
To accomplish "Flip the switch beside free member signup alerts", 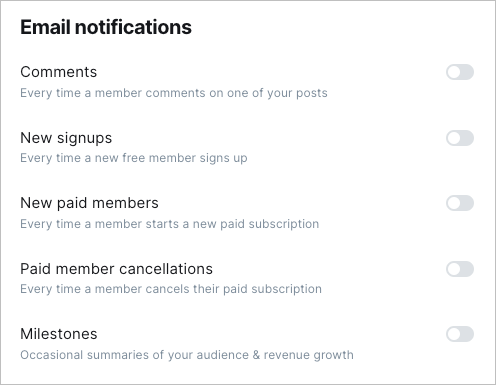I will pos(460,138).
